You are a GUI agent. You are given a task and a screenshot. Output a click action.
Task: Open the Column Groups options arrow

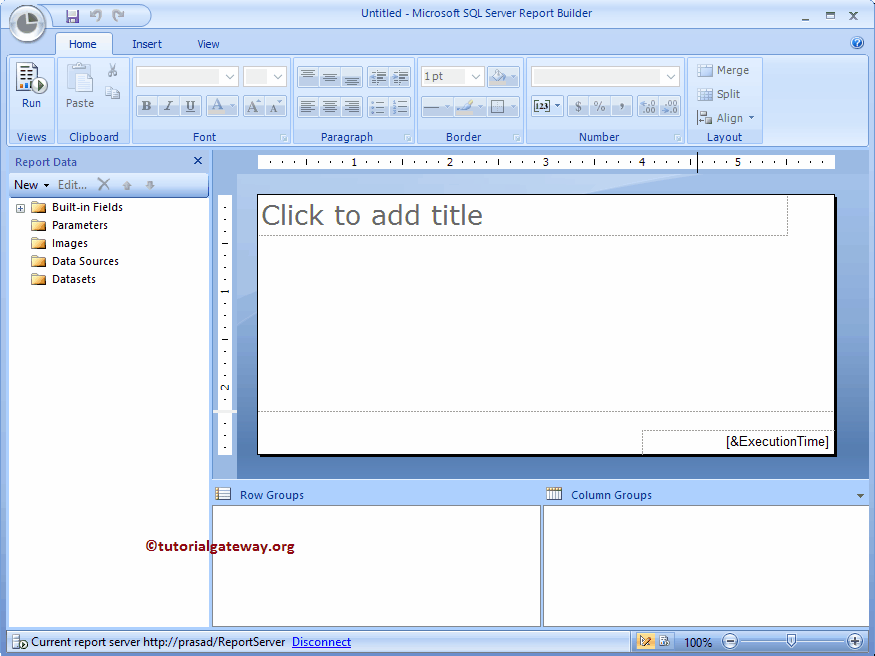(860, 495)
